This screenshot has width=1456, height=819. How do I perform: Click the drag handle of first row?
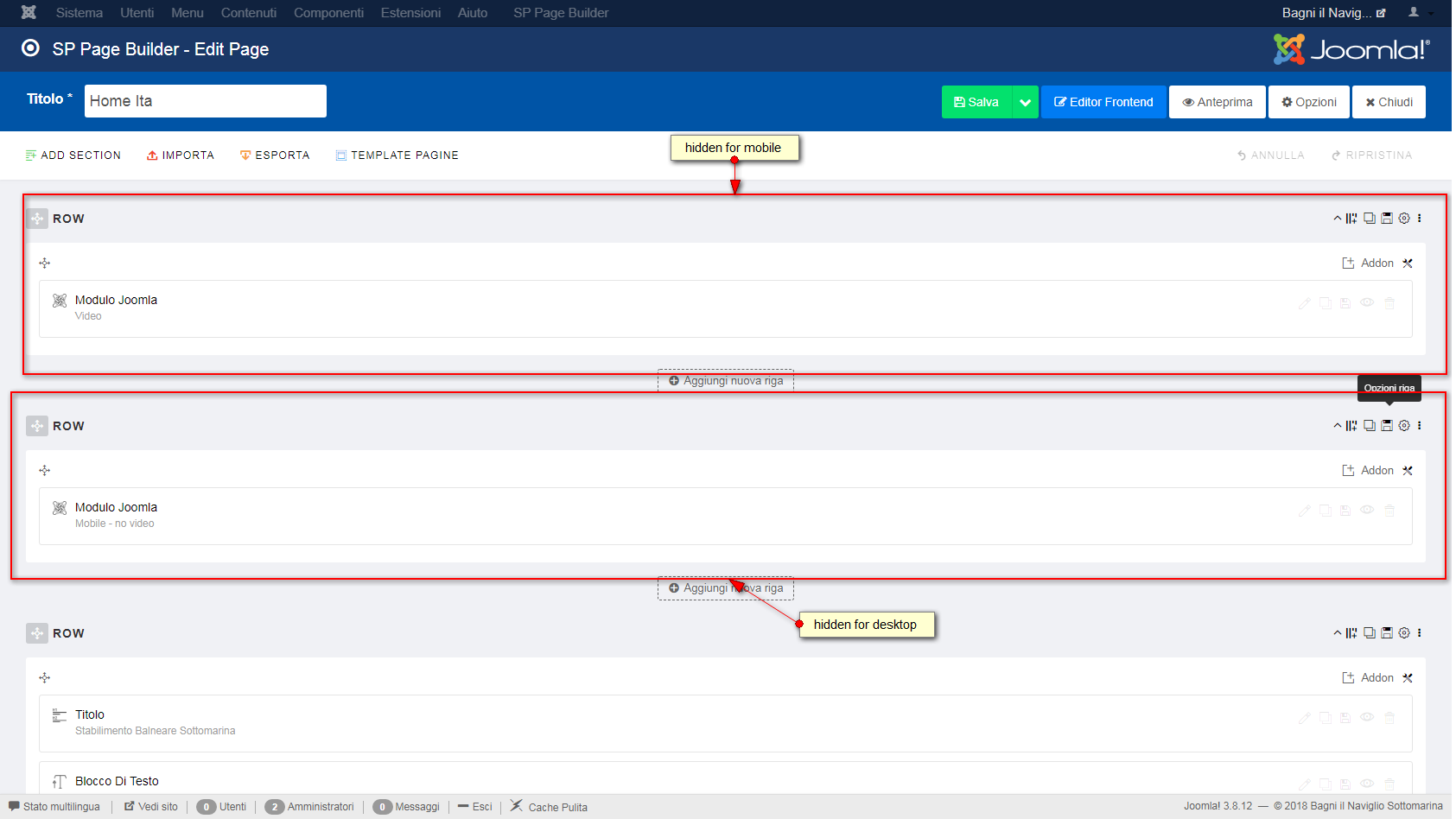tap(37, 219)
